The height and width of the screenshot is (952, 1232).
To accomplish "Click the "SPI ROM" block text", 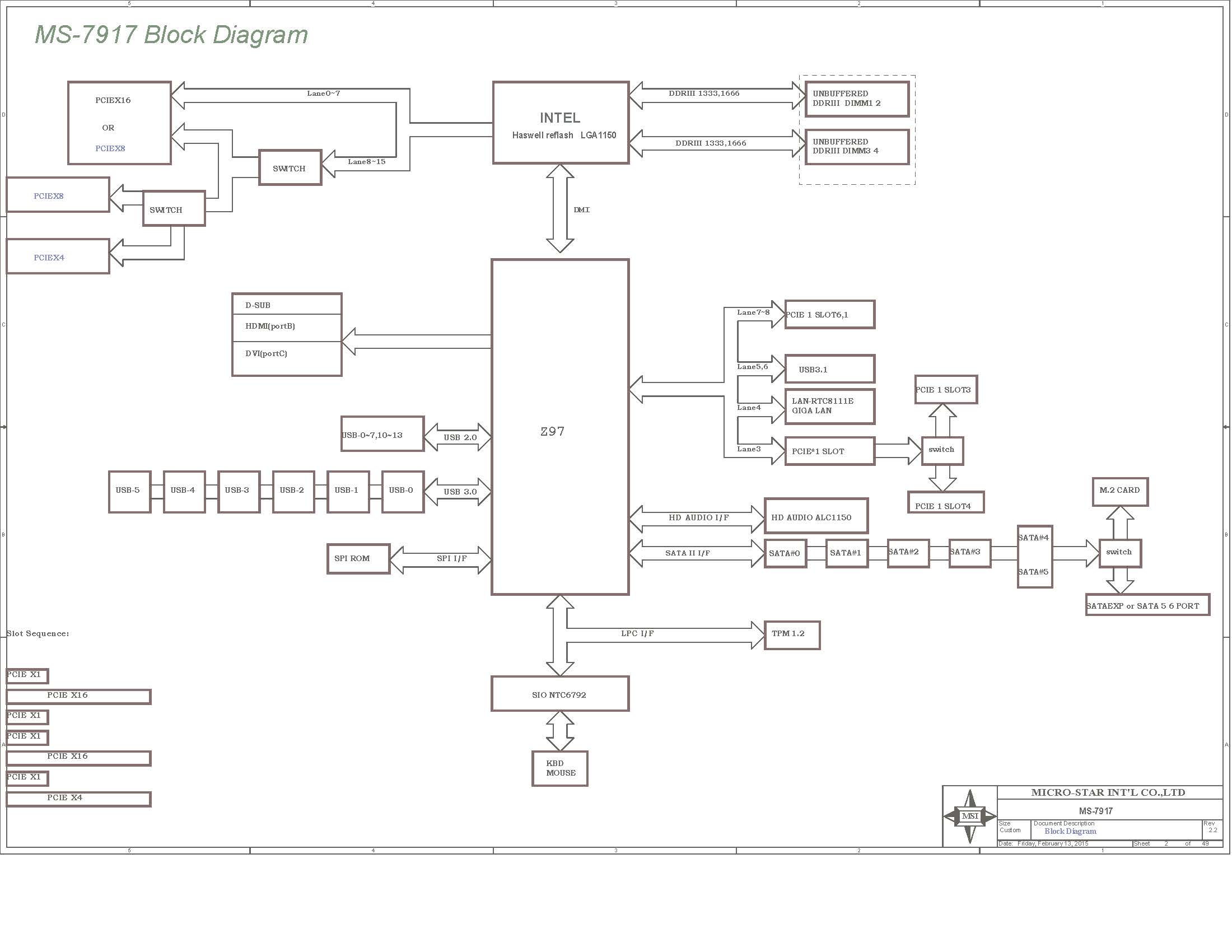I will point(352,558).
